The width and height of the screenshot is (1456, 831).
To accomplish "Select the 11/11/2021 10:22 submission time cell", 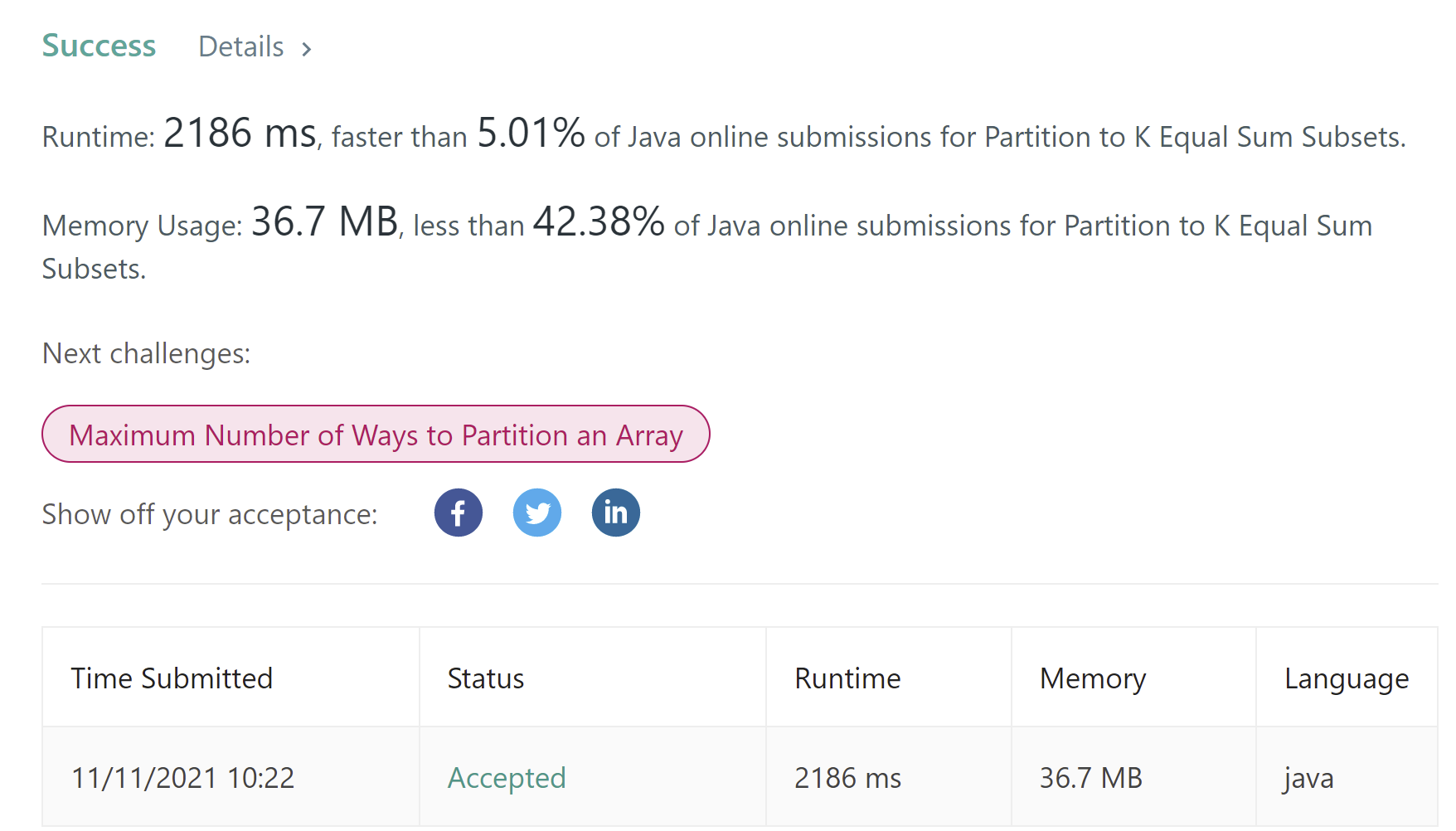I will coord(182,778).
